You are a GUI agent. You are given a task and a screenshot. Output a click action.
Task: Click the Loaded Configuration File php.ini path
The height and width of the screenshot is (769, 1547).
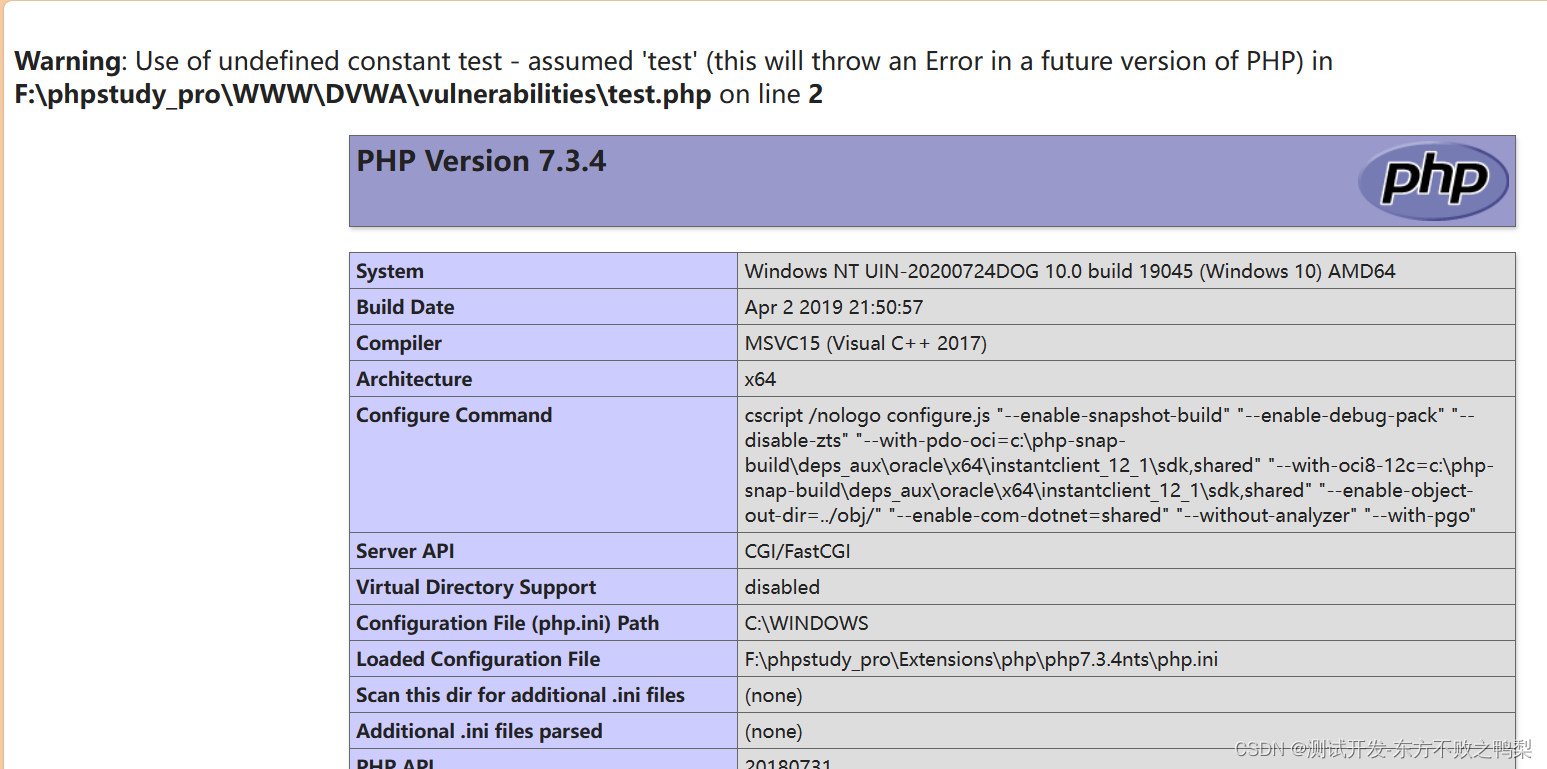tap(981, 659)
